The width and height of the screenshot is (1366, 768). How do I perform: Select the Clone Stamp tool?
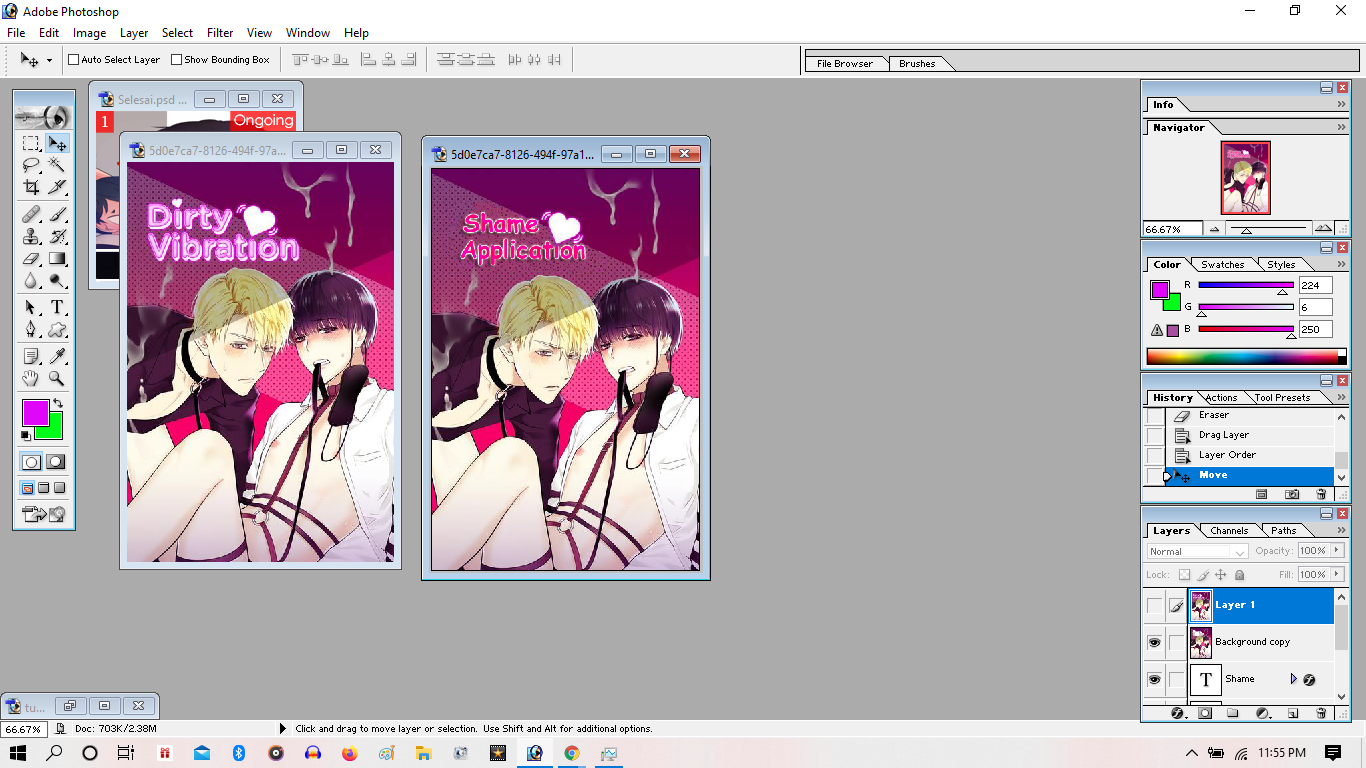point(31,236)
